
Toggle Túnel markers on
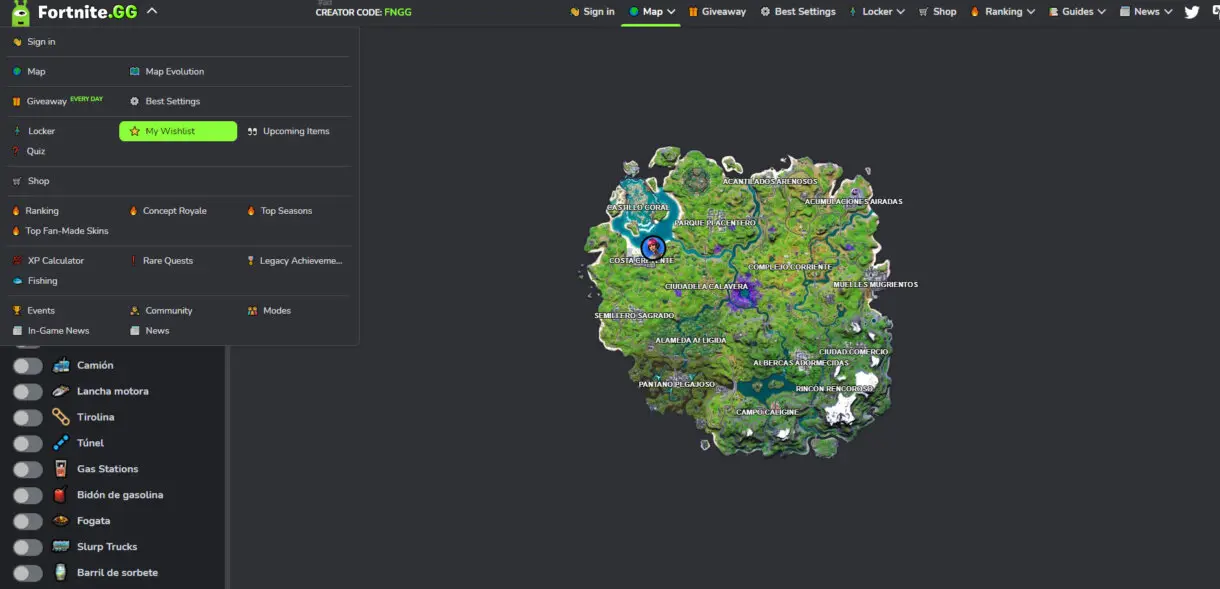click(28, 444)
